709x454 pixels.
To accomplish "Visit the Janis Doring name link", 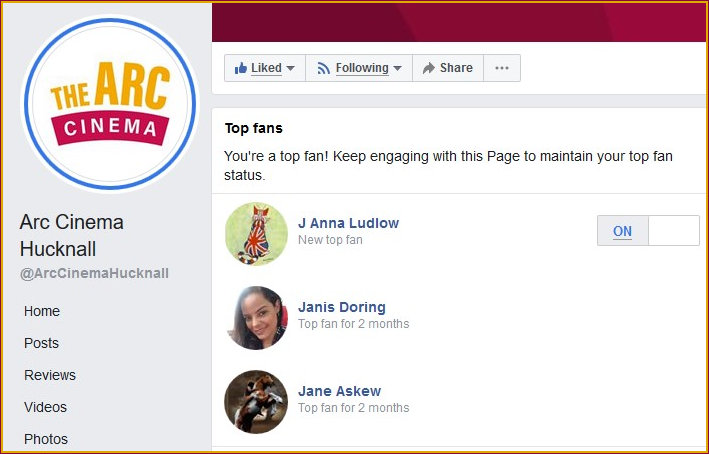I will click(x=341, y=307).
